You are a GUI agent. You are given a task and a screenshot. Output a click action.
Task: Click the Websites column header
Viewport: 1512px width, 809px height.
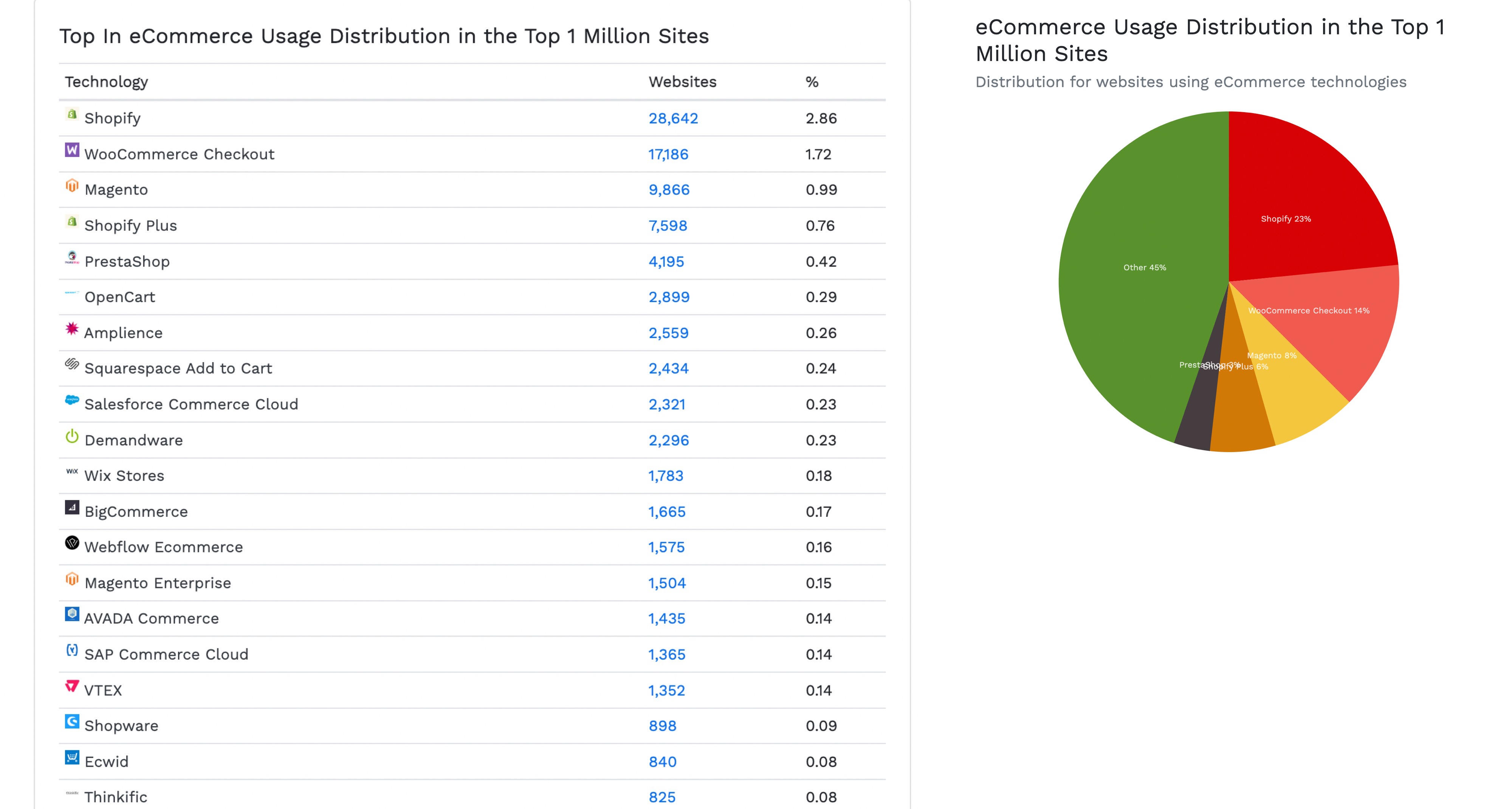coord(682,82)
